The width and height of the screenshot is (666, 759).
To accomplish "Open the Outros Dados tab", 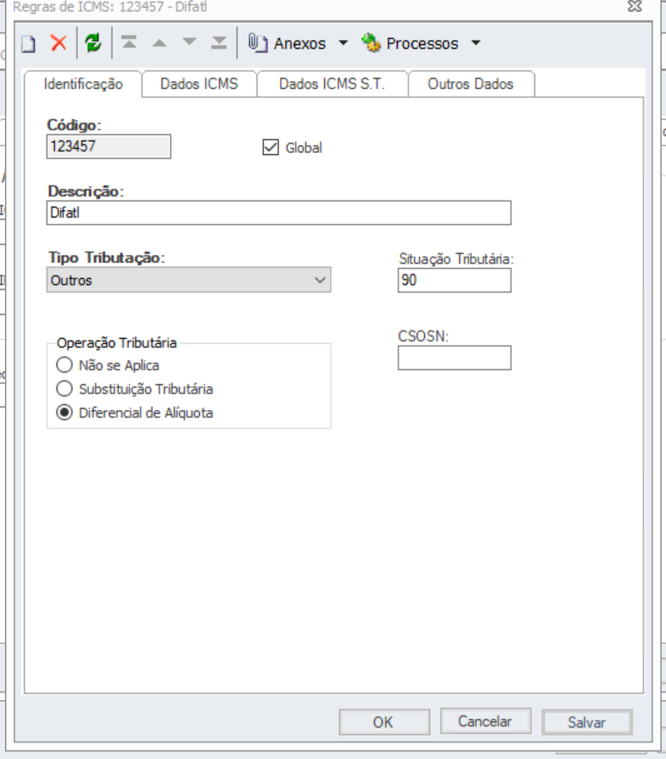I will click(470, 84).
